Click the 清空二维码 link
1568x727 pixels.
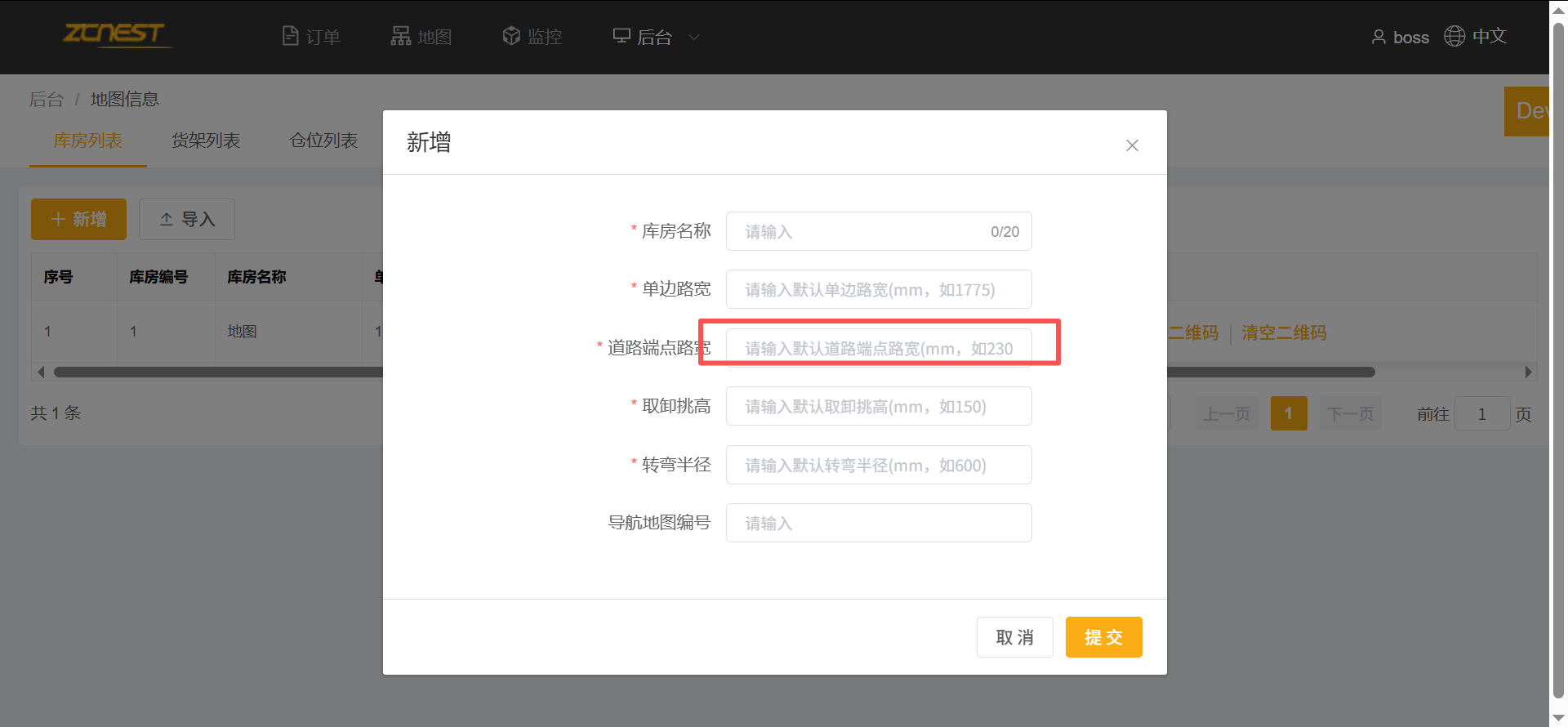tap(1284, 332)
